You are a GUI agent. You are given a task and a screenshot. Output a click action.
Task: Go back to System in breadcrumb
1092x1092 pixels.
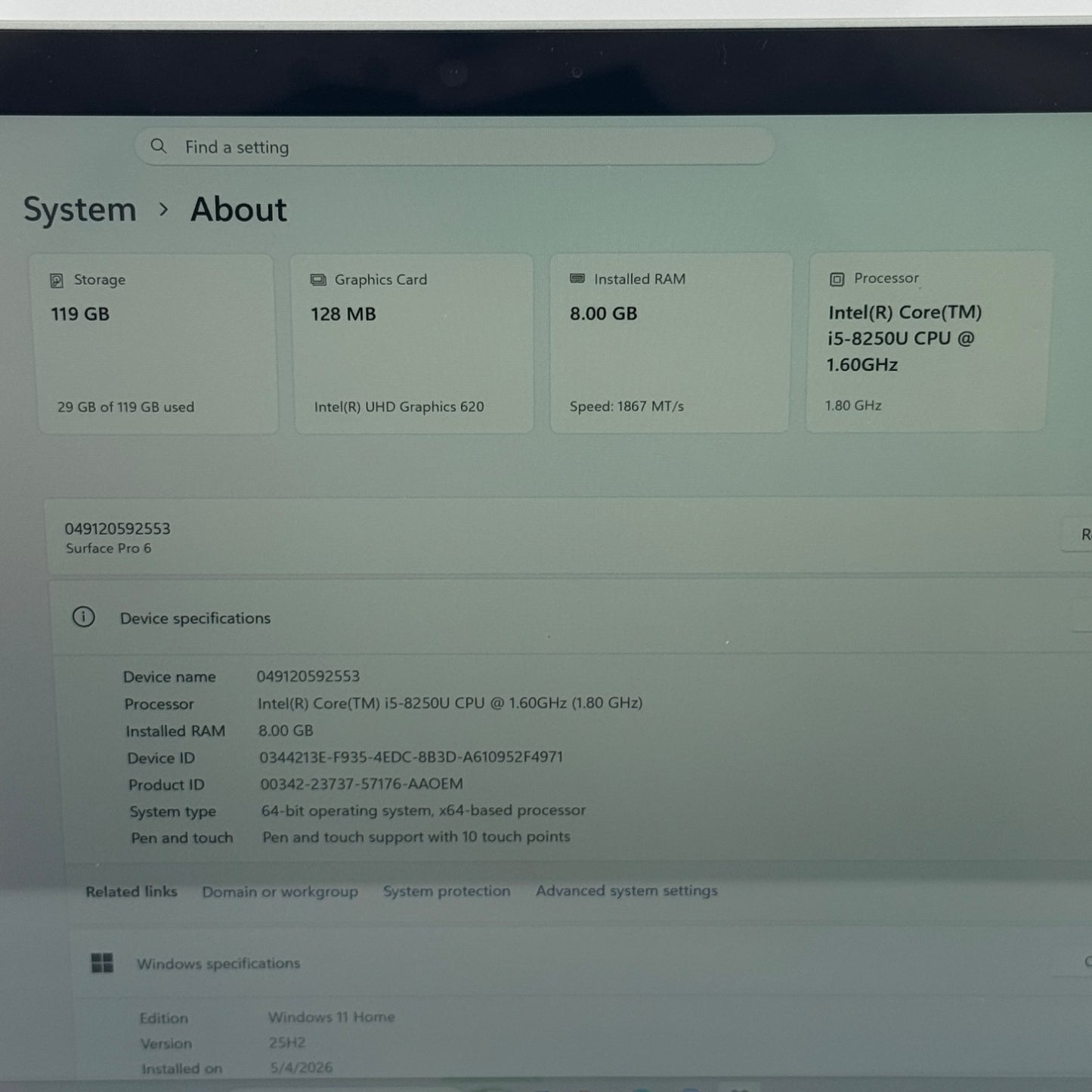point(80,209)
